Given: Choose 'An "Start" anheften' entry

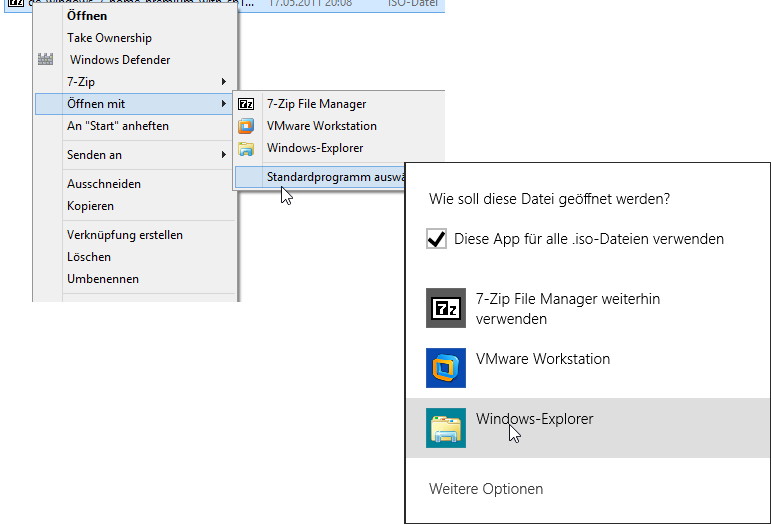Looking at the screenshot, I should [118, 126].
